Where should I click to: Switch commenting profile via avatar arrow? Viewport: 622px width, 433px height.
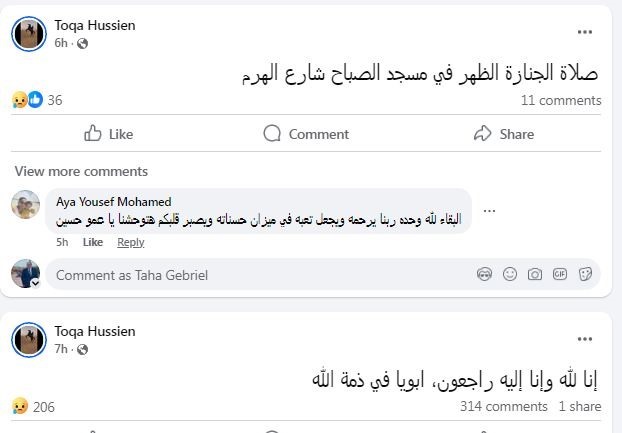[35, 283]
